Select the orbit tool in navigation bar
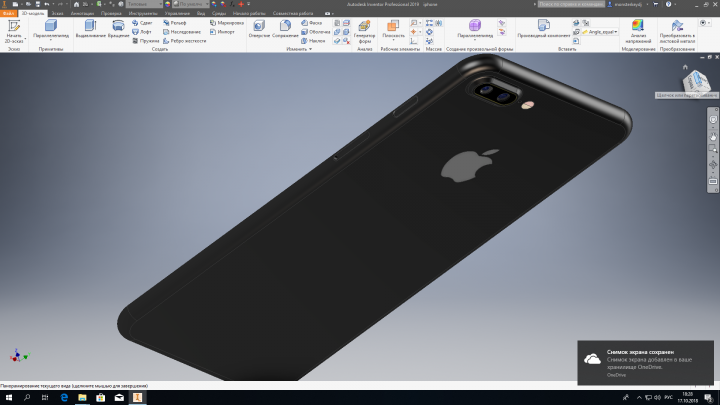Screen dimensions: 720x405 click(x=713, y=164)
